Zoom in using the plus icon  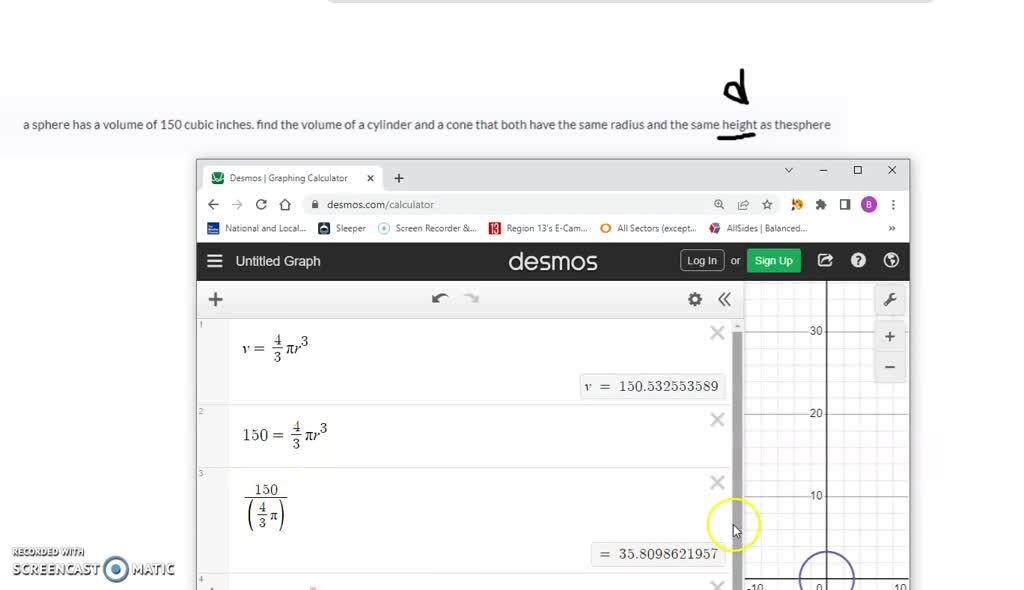click(x=889, y=336)
